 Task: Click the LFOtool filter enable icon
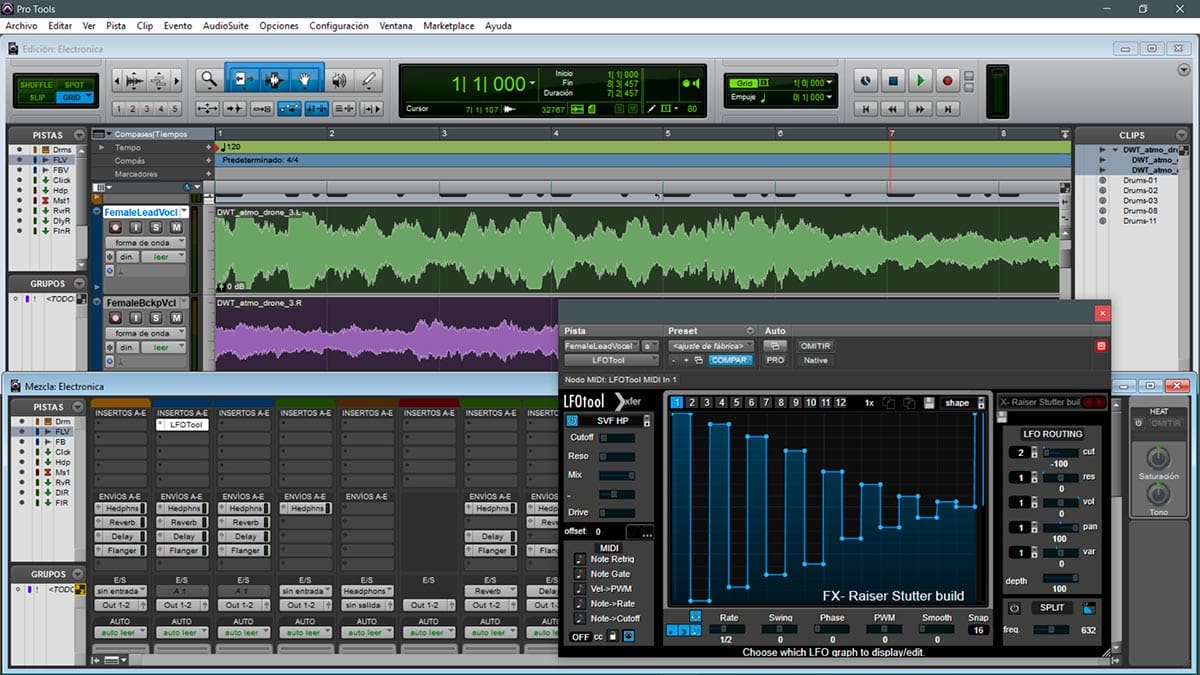[573, 421]
